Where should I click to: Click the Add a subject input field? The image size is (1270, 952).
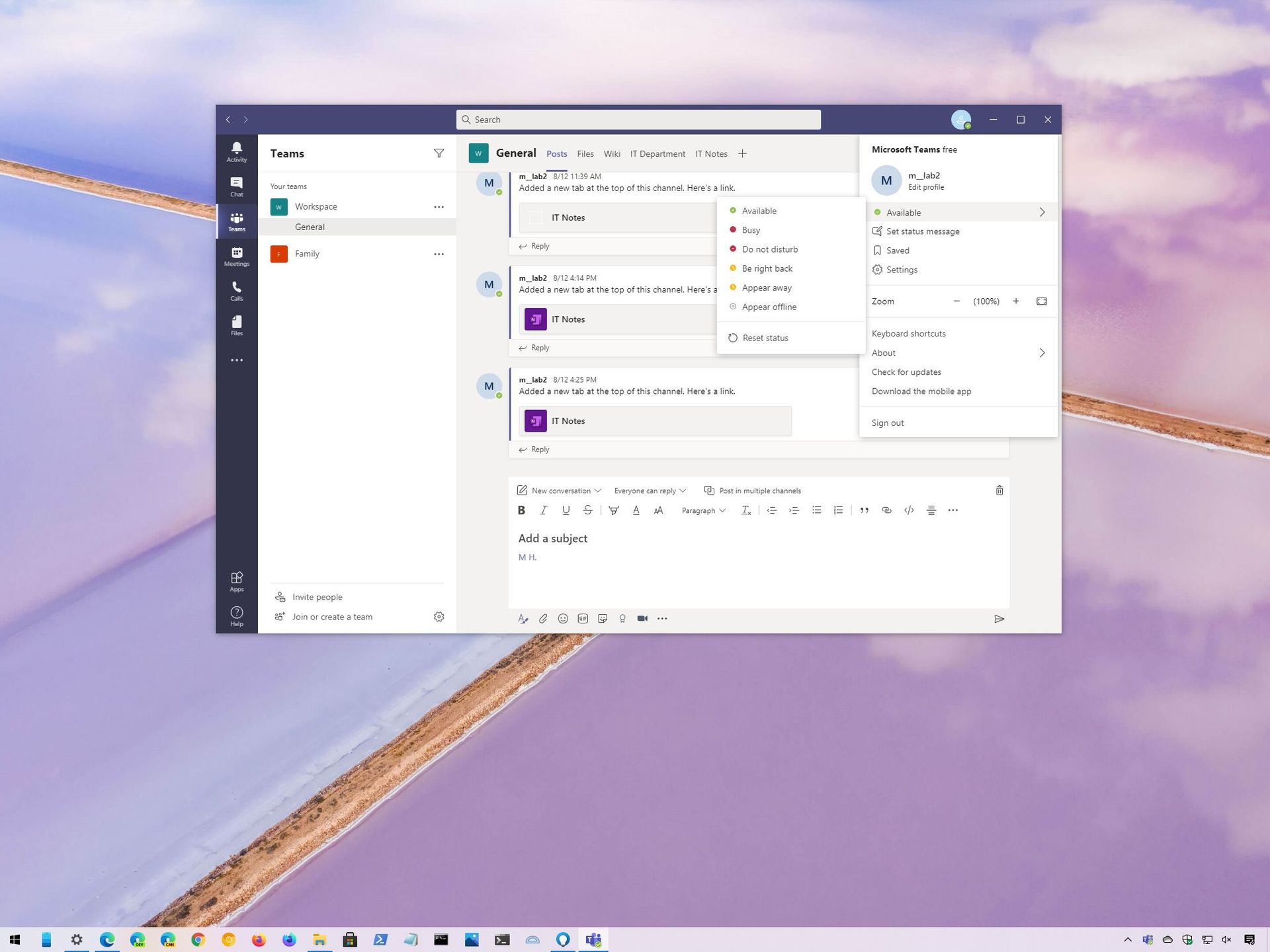(x=552, y=538)
